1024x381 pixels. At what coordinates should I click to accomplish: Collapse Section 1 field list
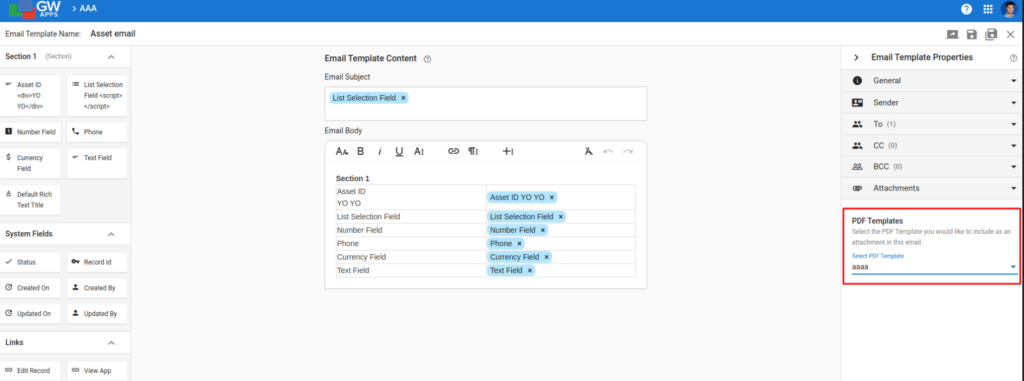tap(111, 57)
